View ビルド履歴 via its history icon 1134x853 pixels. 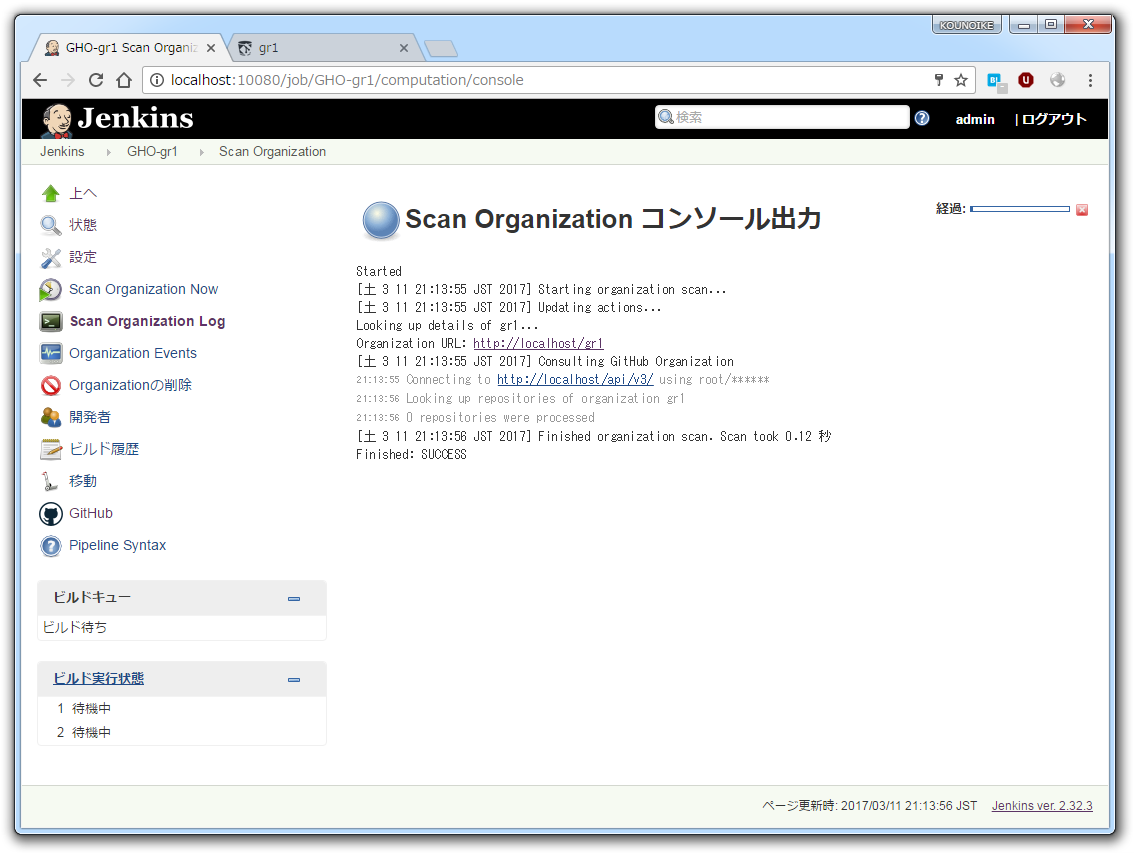50,449
